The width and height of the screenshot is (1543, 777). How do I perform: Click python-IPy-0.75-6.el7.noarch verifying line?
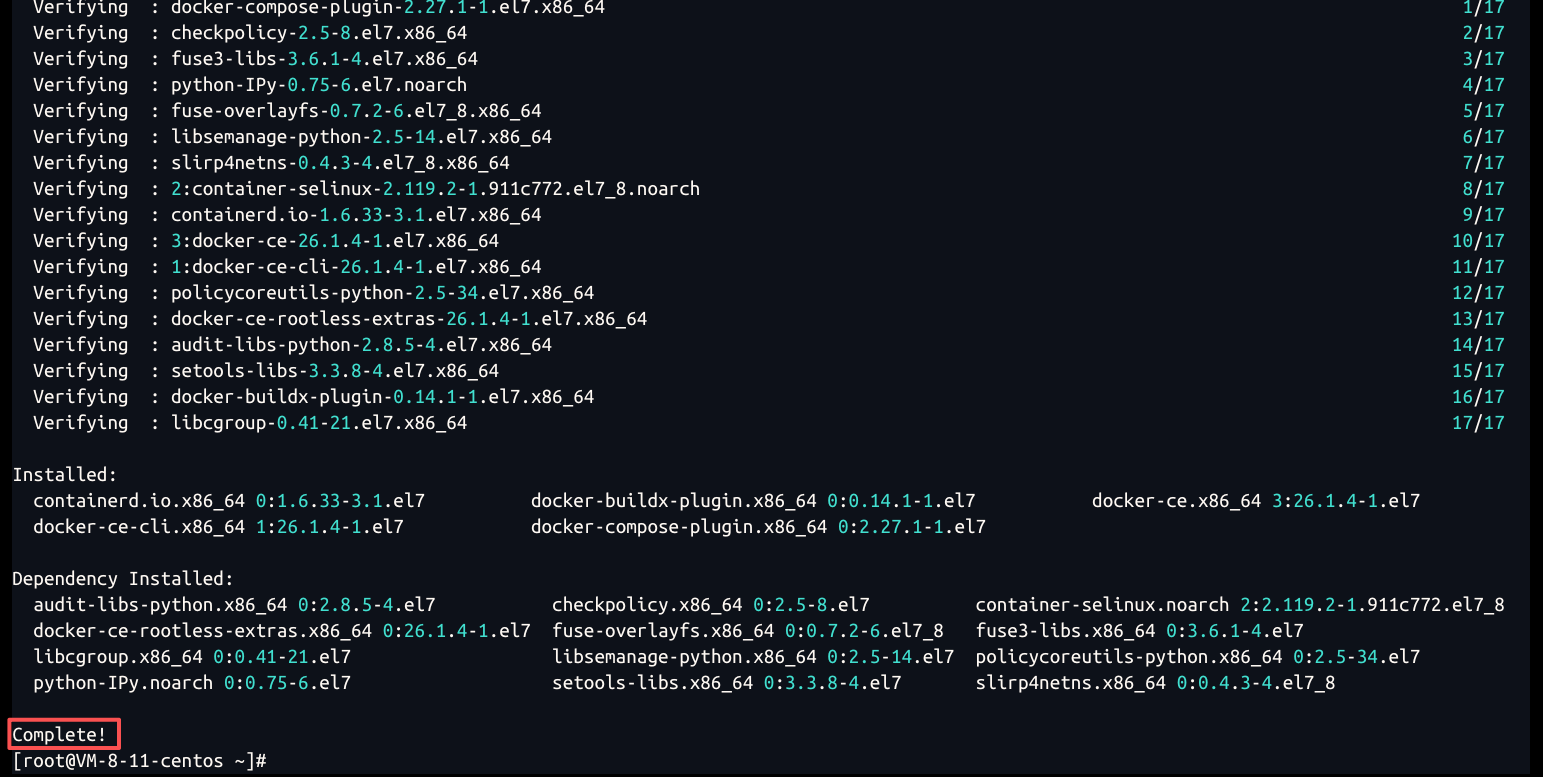click(768, 84)
